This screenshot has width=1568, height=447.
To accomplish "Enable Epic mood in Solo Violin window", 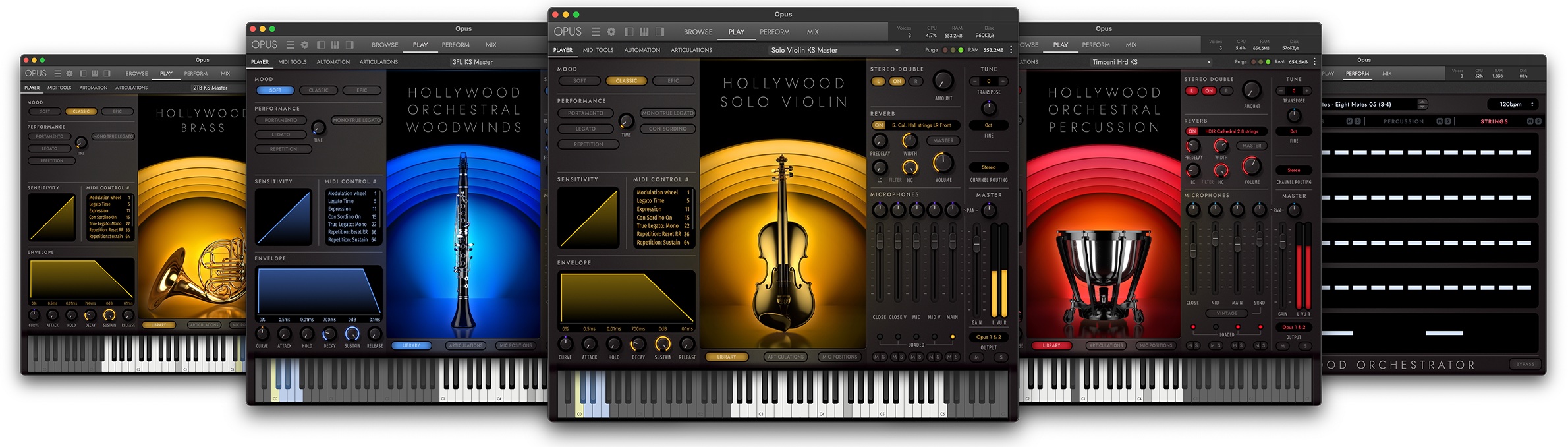I will point(673,81).
